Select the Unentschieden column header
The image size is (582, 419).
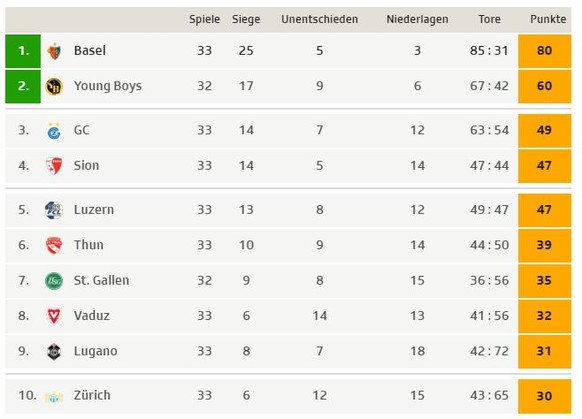[x=320, y=19]
